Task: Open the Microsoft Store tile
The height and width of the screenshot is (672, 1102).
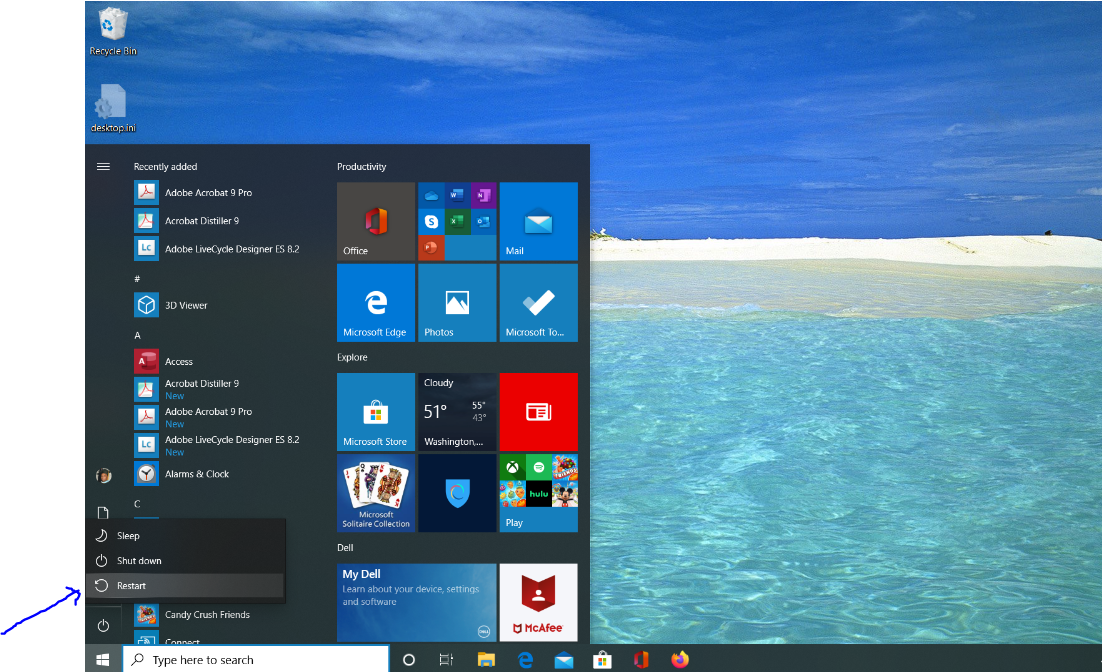Action: pyautogui.click(x=376, y=412)
